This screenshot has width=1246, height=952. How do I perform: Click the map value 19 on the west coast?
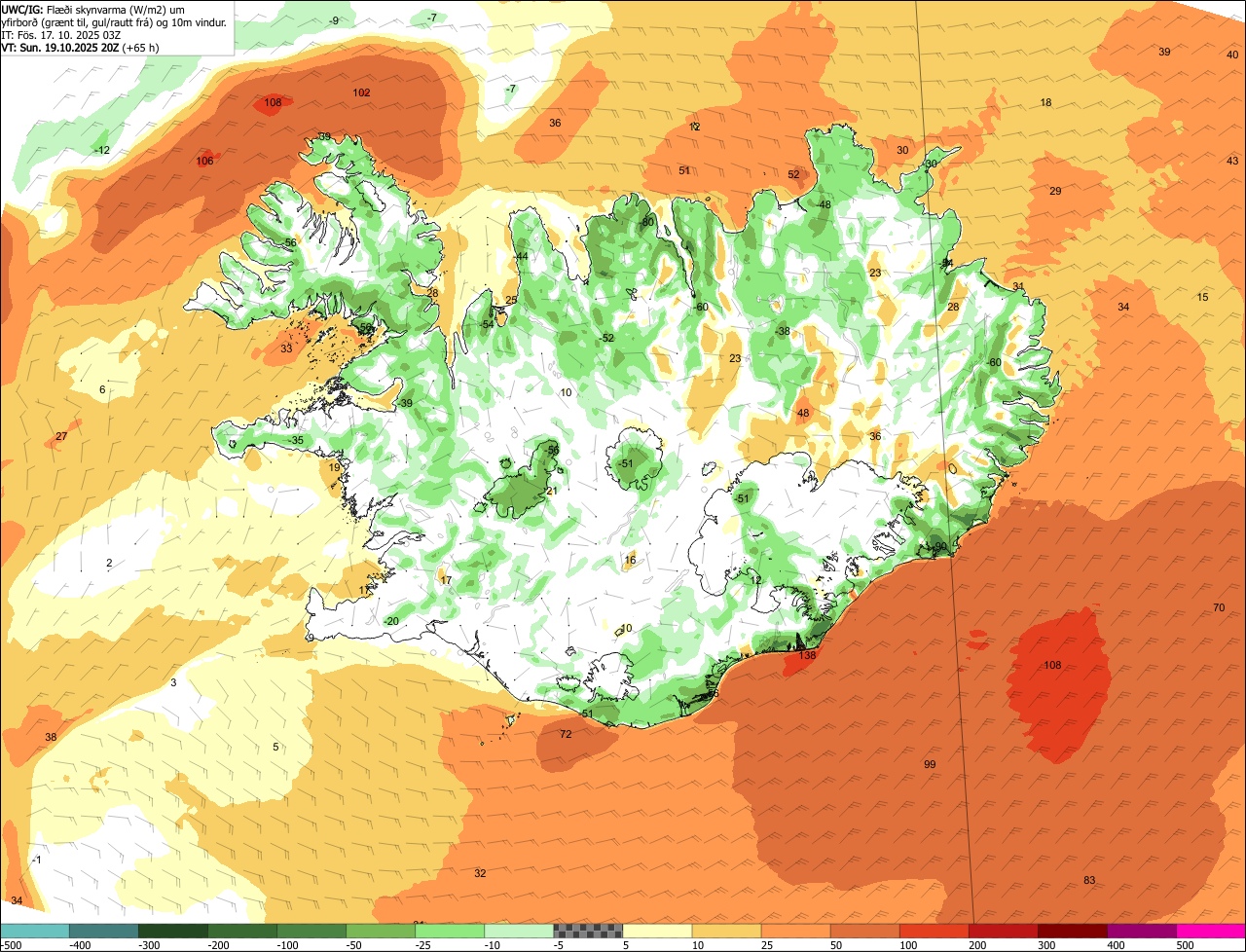pos(334,467)
